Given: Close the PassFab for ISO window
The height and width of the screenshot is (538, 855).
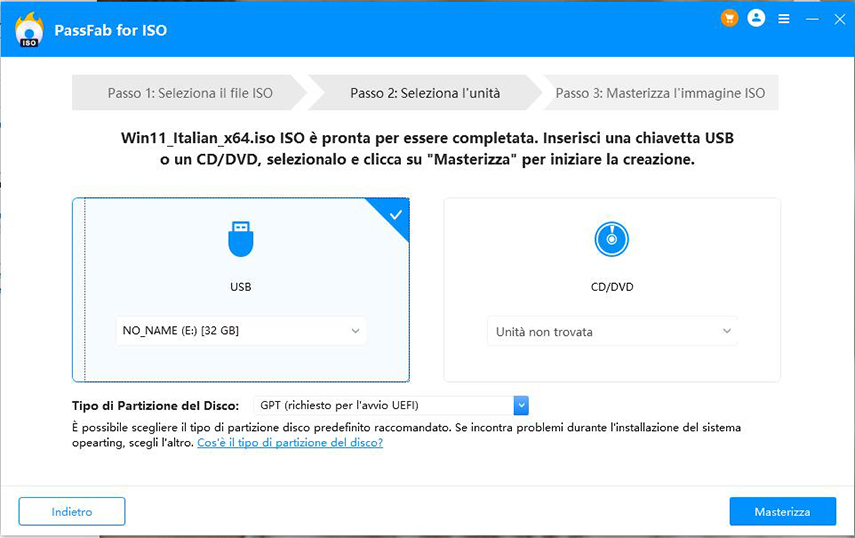Looking at the screenshot, I should point(838,19).
